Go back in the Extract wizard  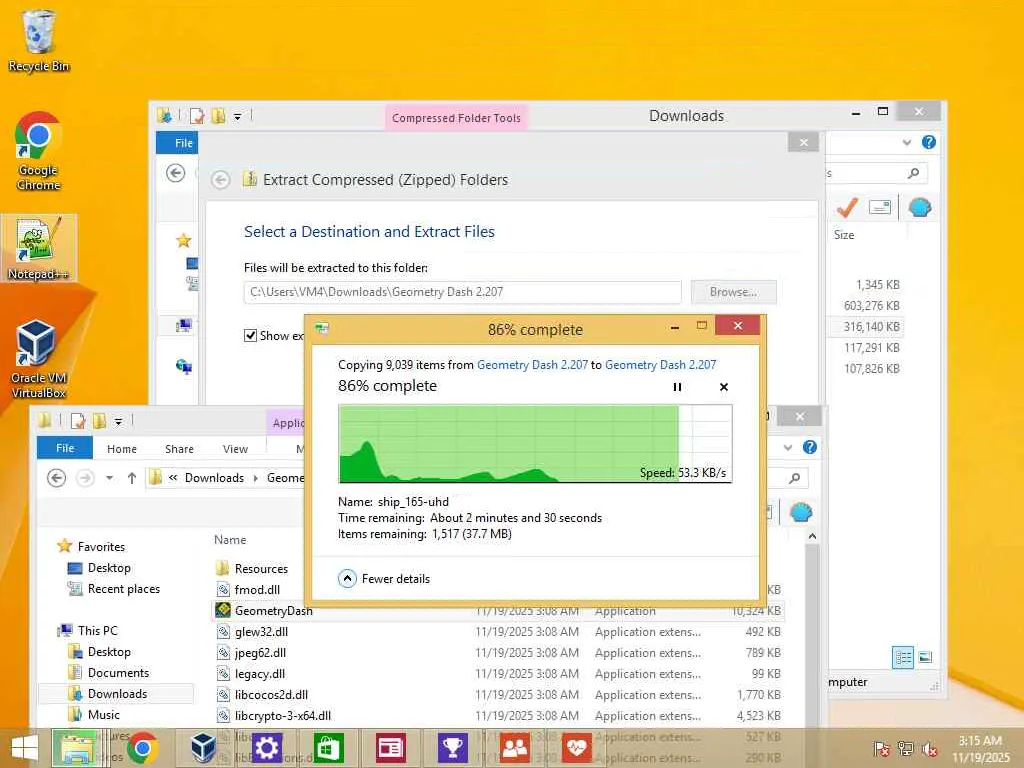point(221,180)
